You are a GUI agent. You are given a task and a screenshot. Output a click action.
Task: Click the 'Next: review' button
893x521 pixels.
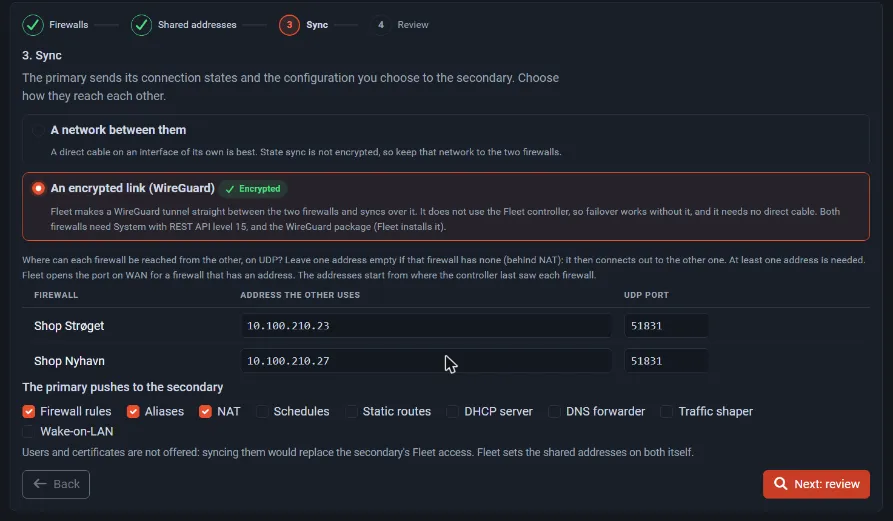pyautogui.click(x=816, y=485)
